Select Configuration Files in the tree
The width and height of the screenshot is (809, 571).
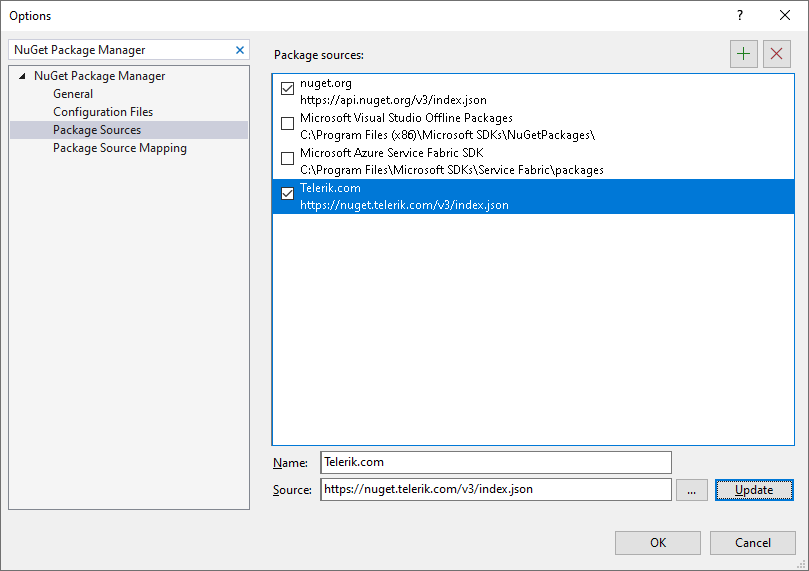tap(103, 112)
